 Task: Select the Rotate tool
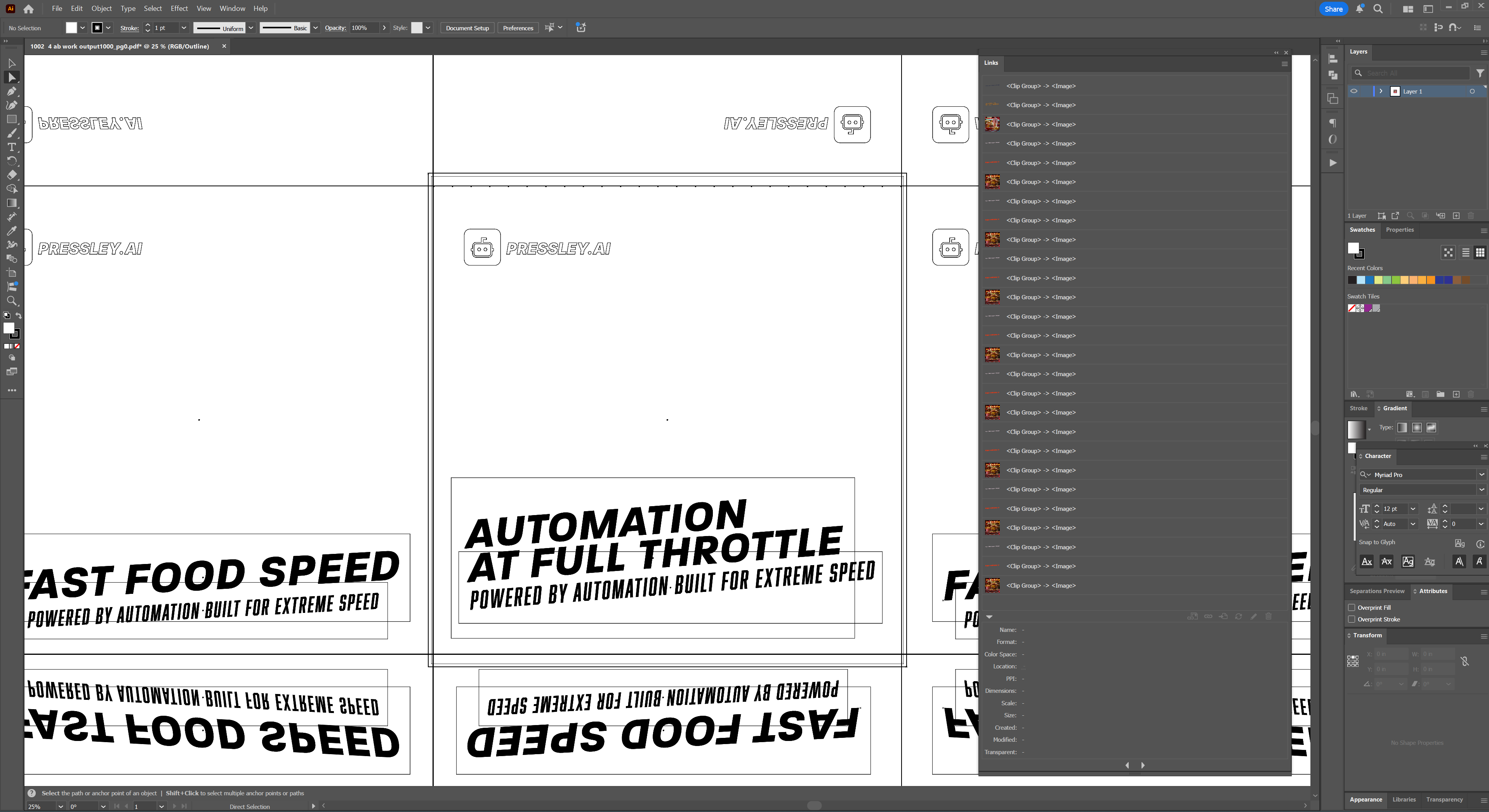pyautogui.click(x=12, y=161)
